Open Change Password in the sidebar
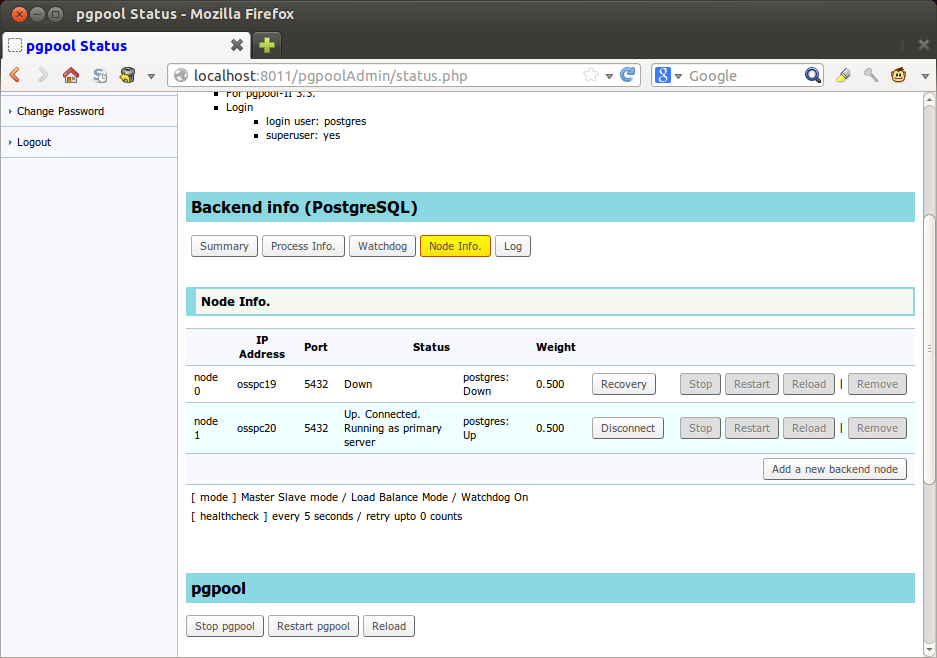Image resolution: width=937 pixels, height=658 pixels. [60, 111]
